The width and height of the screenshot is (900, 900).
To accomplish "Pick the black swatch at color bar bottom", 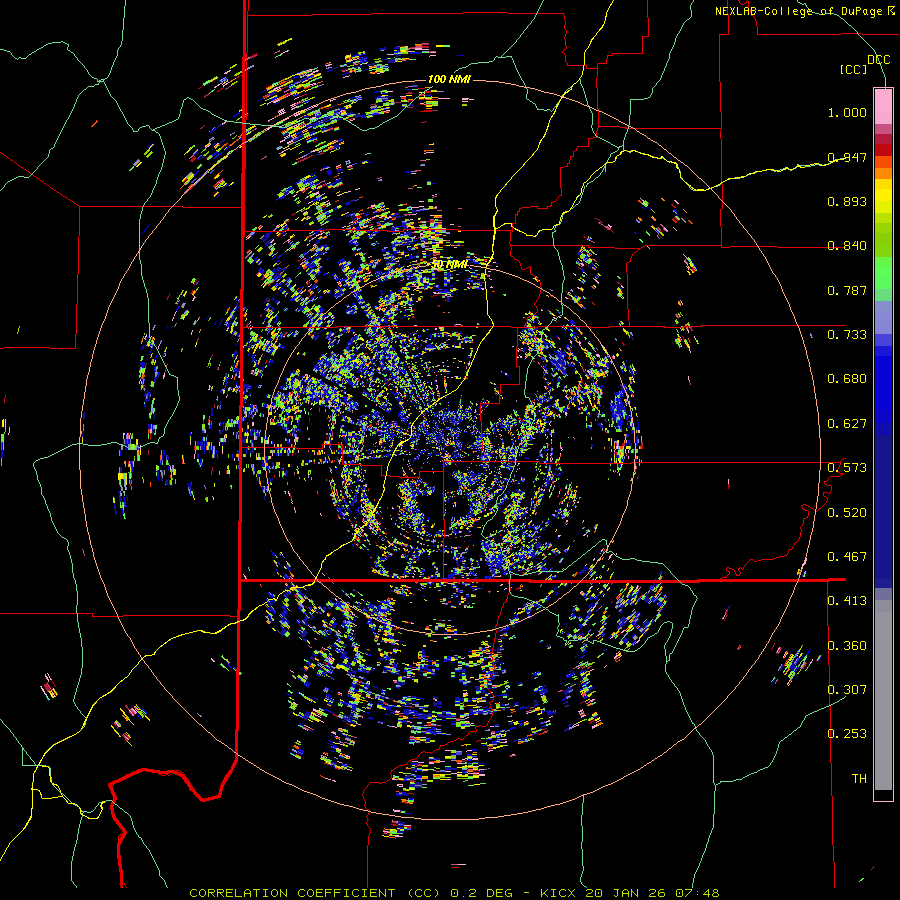I will click(883, 795).
